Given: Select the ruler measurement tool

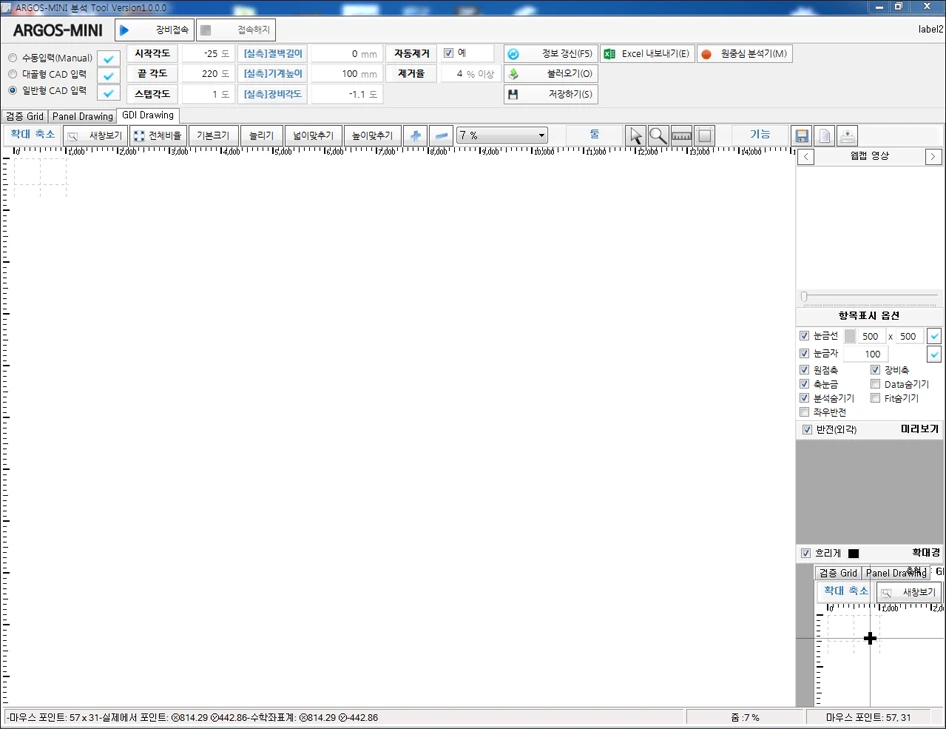Looking at the screenshot, I should click(681, 136).
